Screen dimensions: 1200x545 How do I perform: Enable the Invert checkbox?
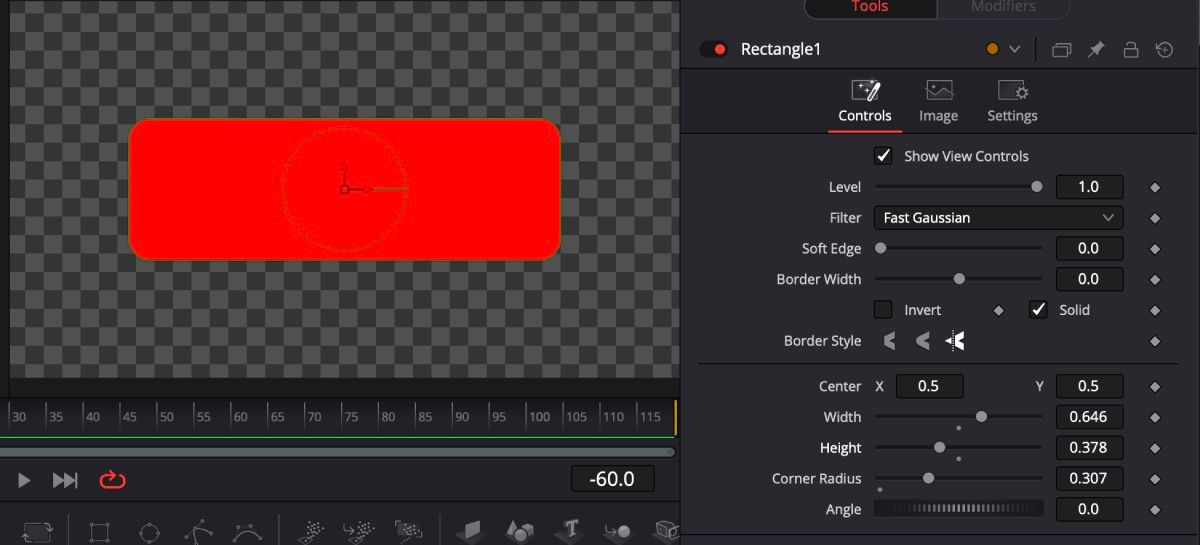tap(883, 310)
